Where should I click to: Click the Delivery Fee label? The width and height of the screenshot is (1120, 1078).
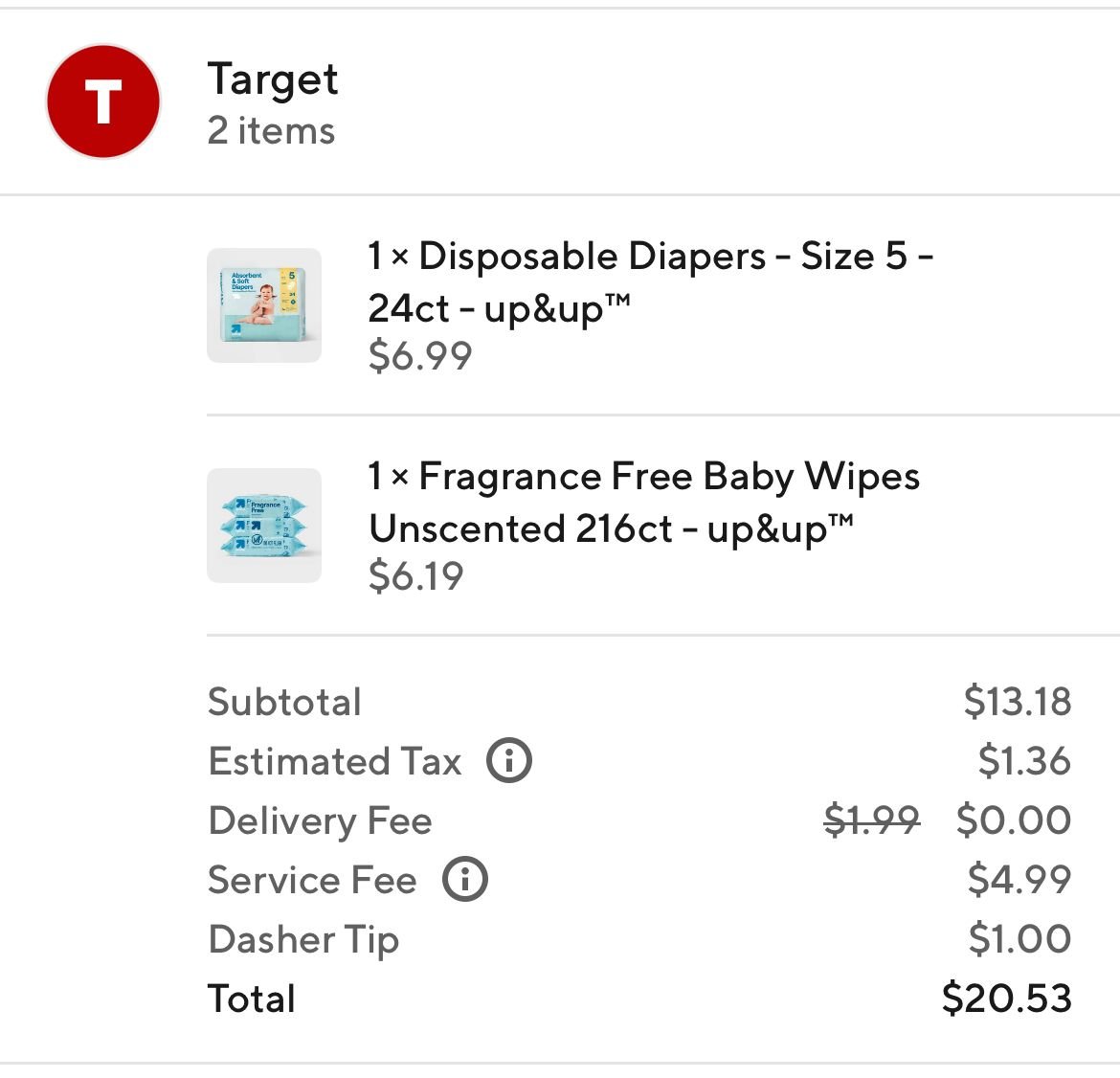click(x=320, y=821)
